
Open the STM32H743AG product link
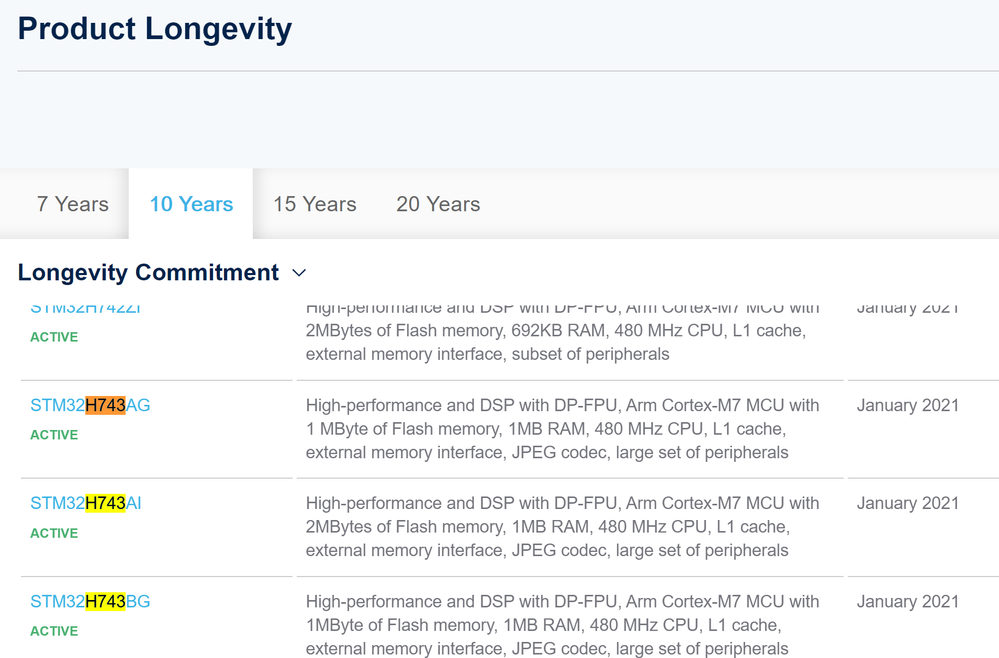pos(90,405)
